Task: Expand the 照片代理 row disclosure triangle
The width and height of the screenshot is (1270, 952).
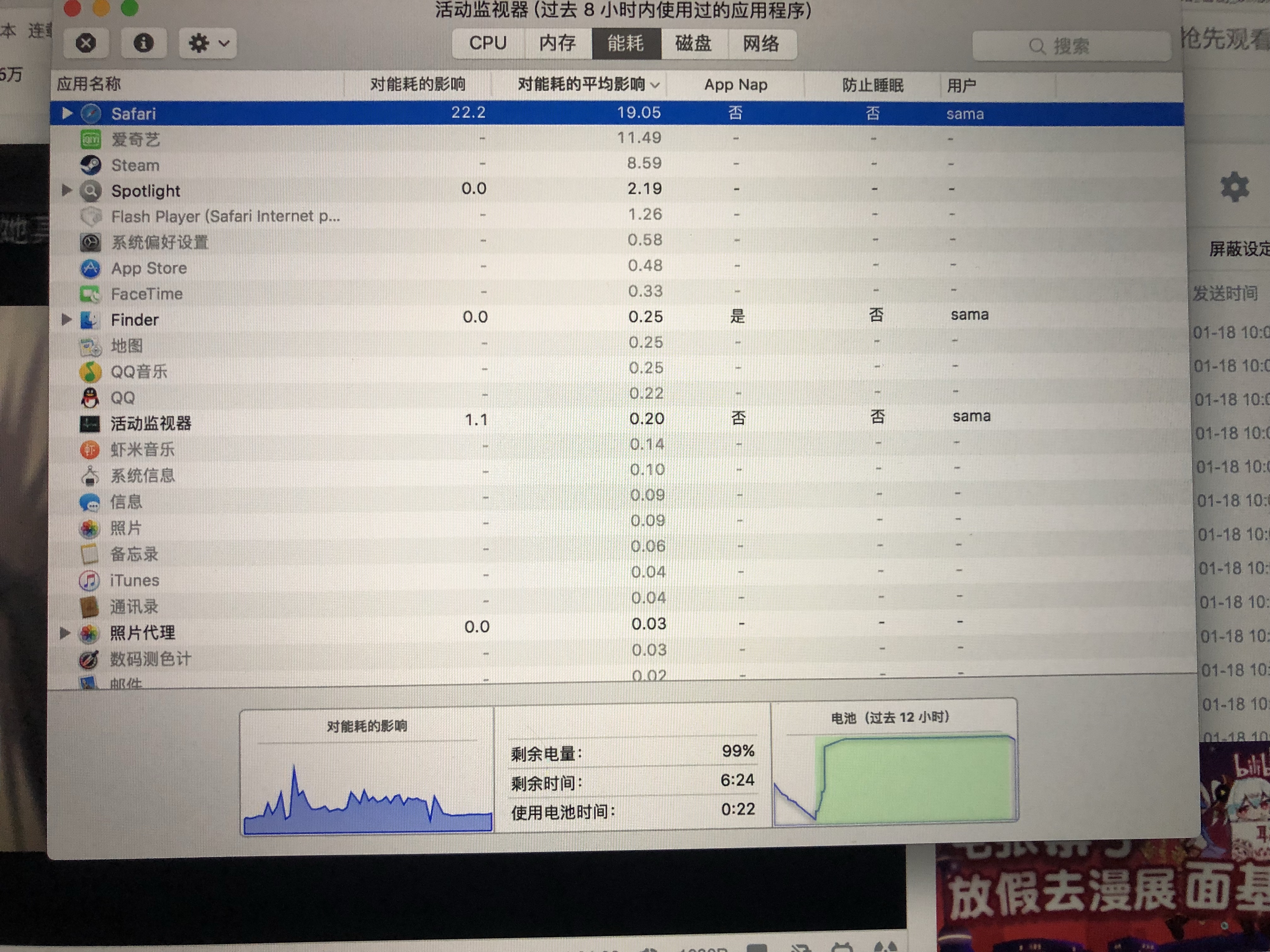Action: click(x=65, y=632)
